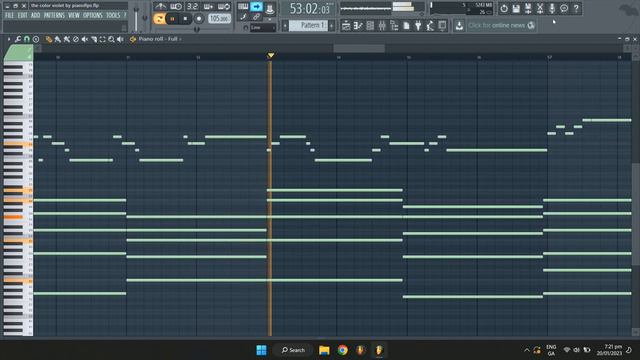Image resolution: width=640 pixels, height=360 pixels.
Task: Click the undo history icon in top toolbar
Action: click(504, 8)
